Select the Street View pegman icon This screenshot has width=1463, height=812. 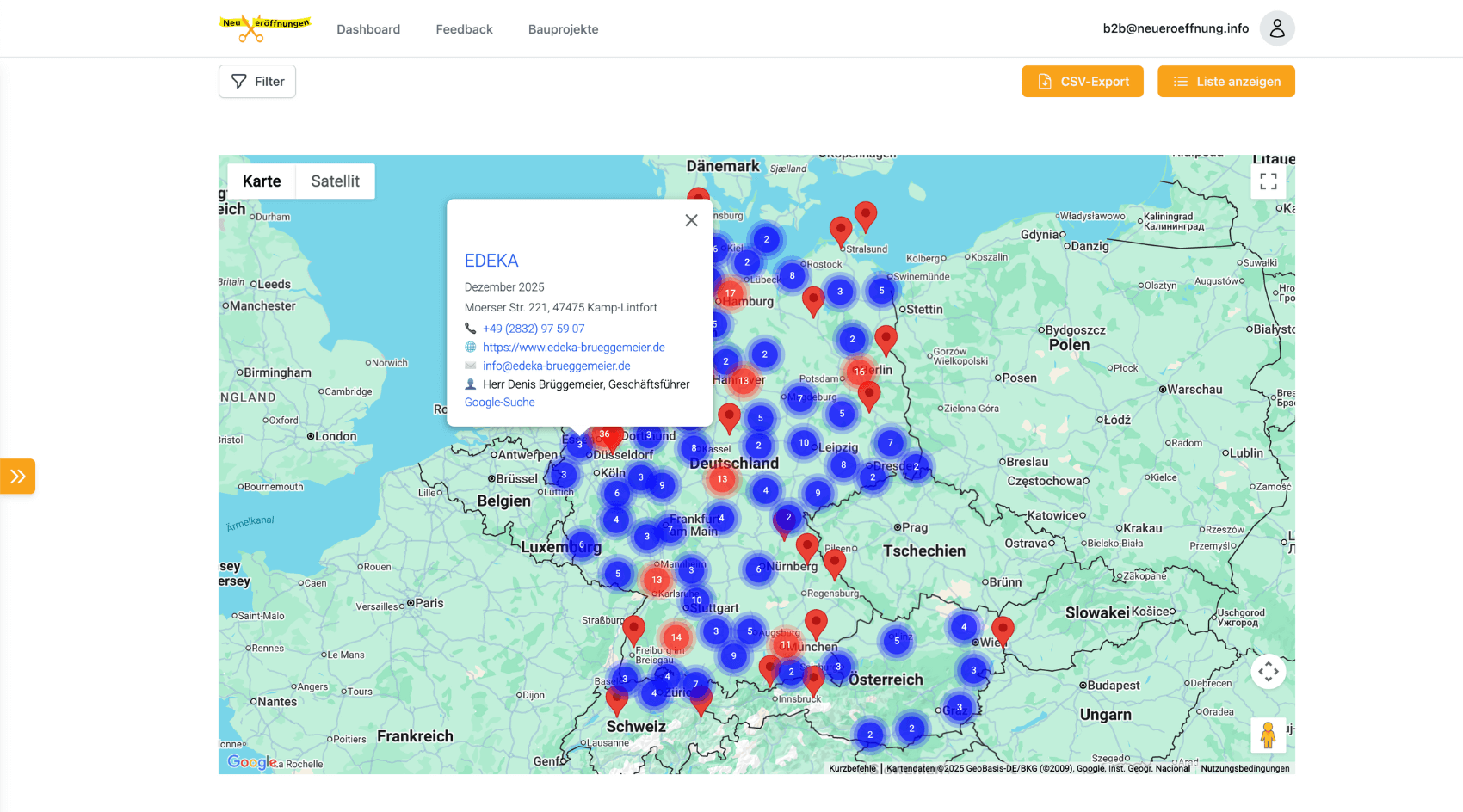tap(1268, 735)
